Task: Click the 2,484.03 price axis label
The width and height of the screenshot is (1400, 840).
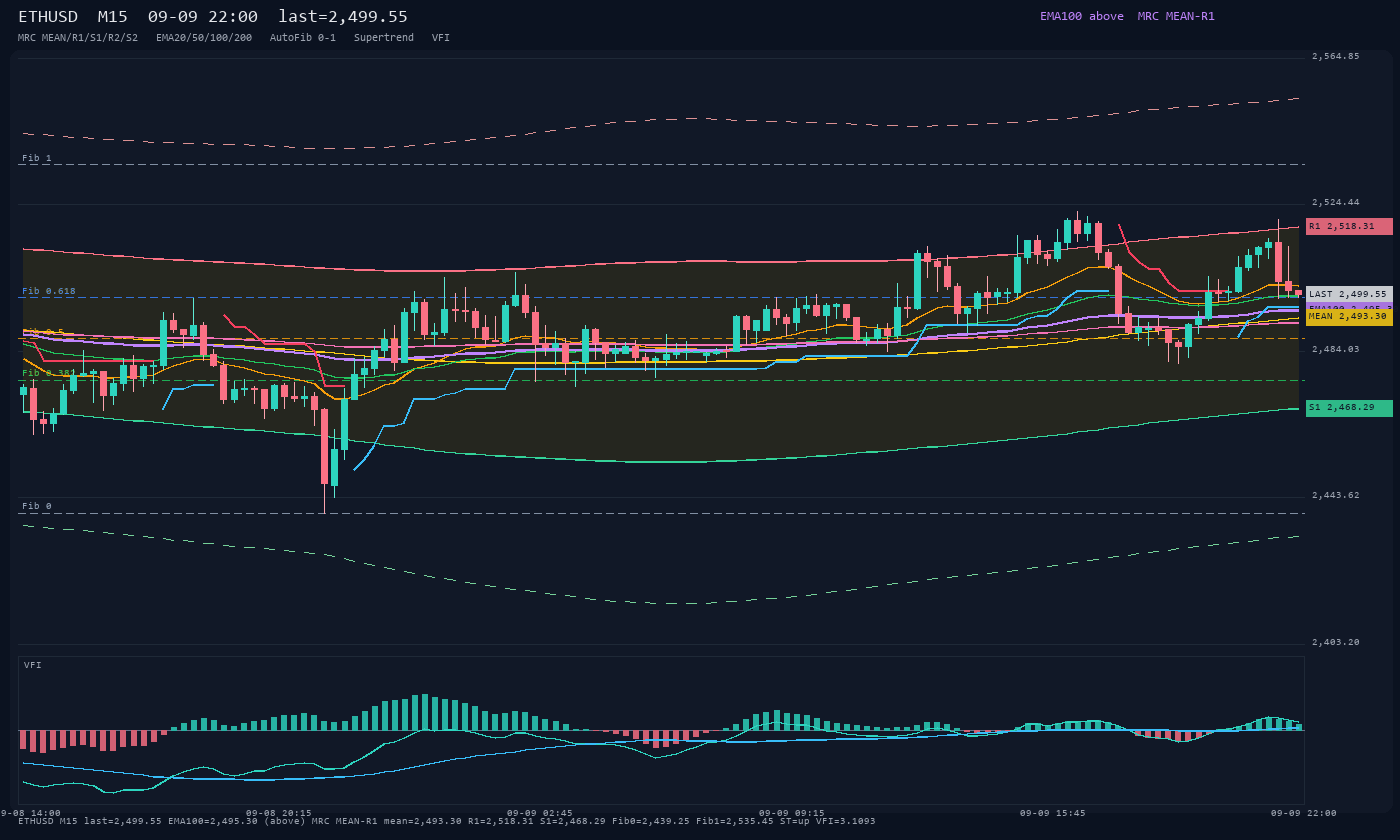Action: [1335, 349]
